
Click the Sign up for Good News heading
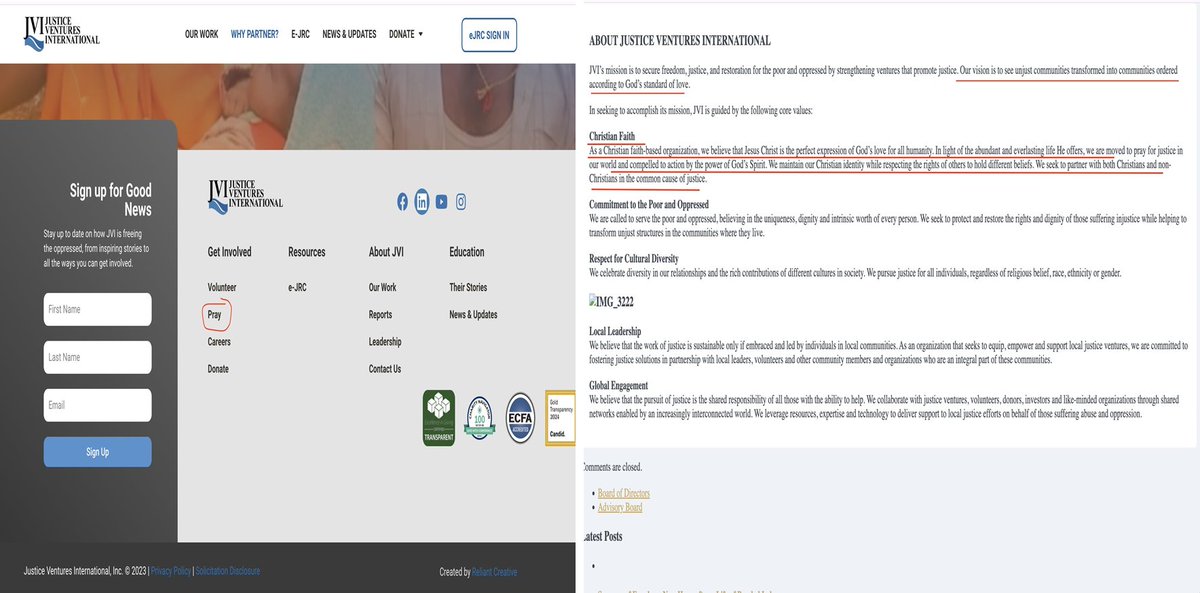(111, 200)
